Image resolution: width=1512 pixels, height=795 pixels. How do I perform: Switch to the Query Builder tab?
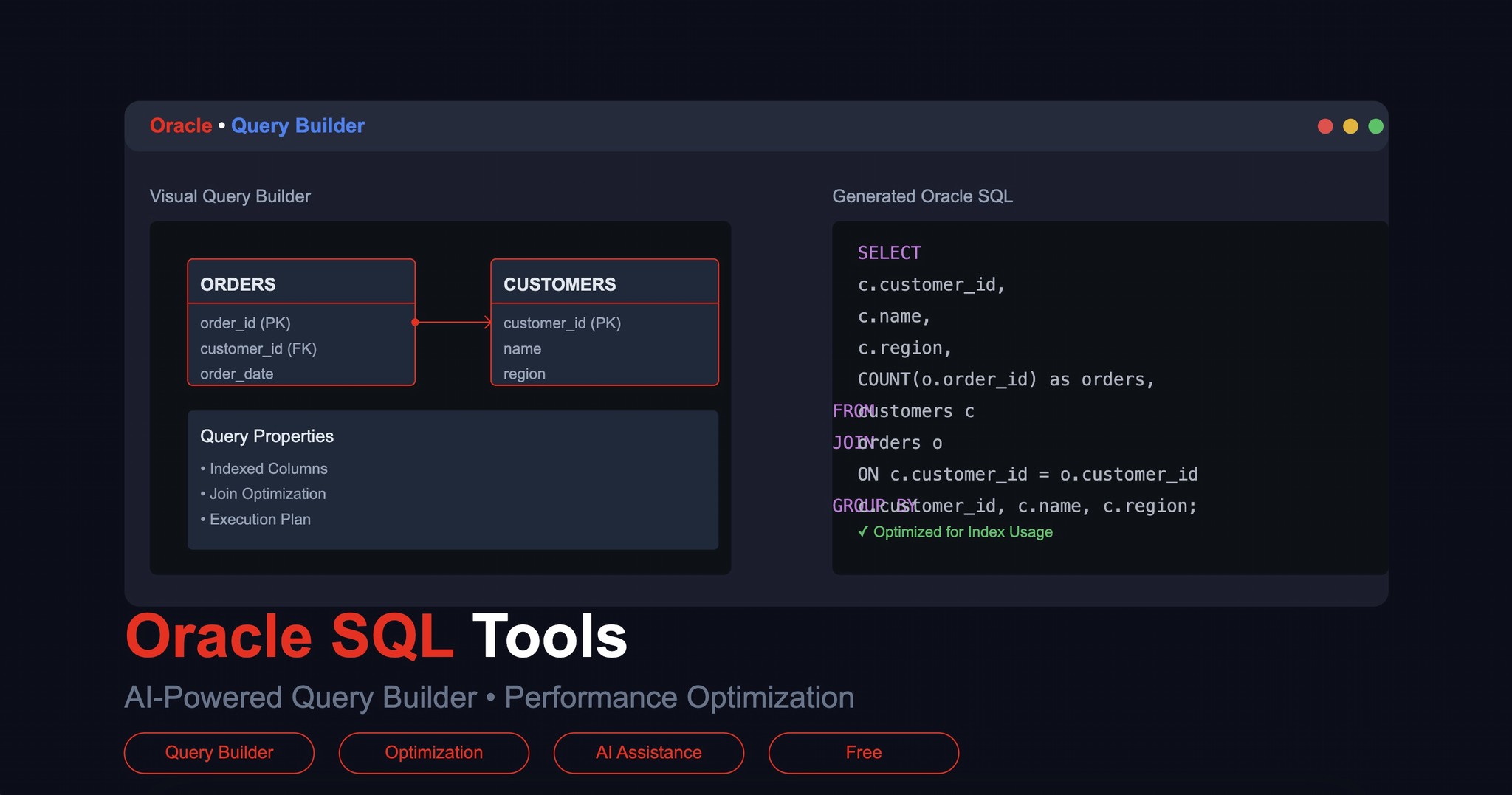pyautogui.click(x=219, y=752)
